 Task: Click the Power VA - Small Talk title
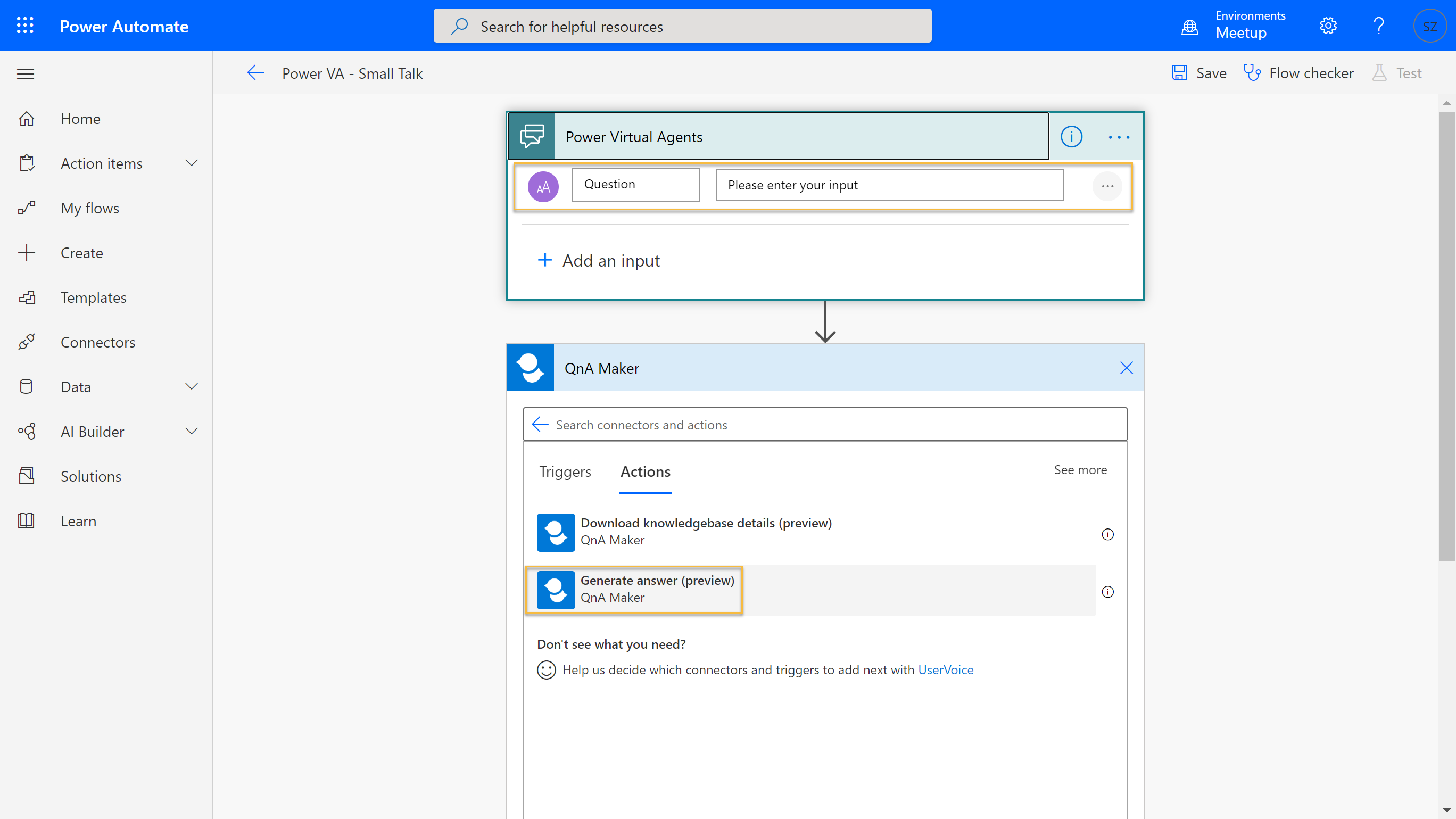(x=352, y=73)
